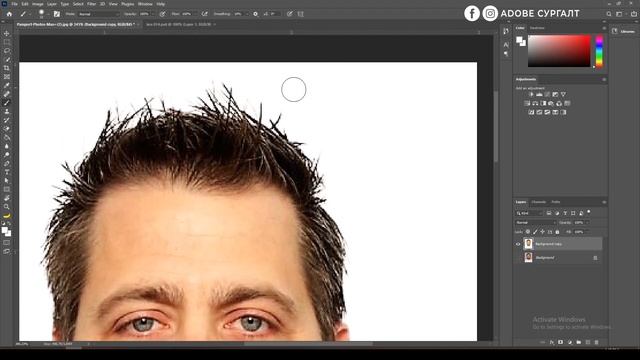Toggle lock image pixels brush icon
This screenshot has width=640, height=360.
click(x=535, y=232)
